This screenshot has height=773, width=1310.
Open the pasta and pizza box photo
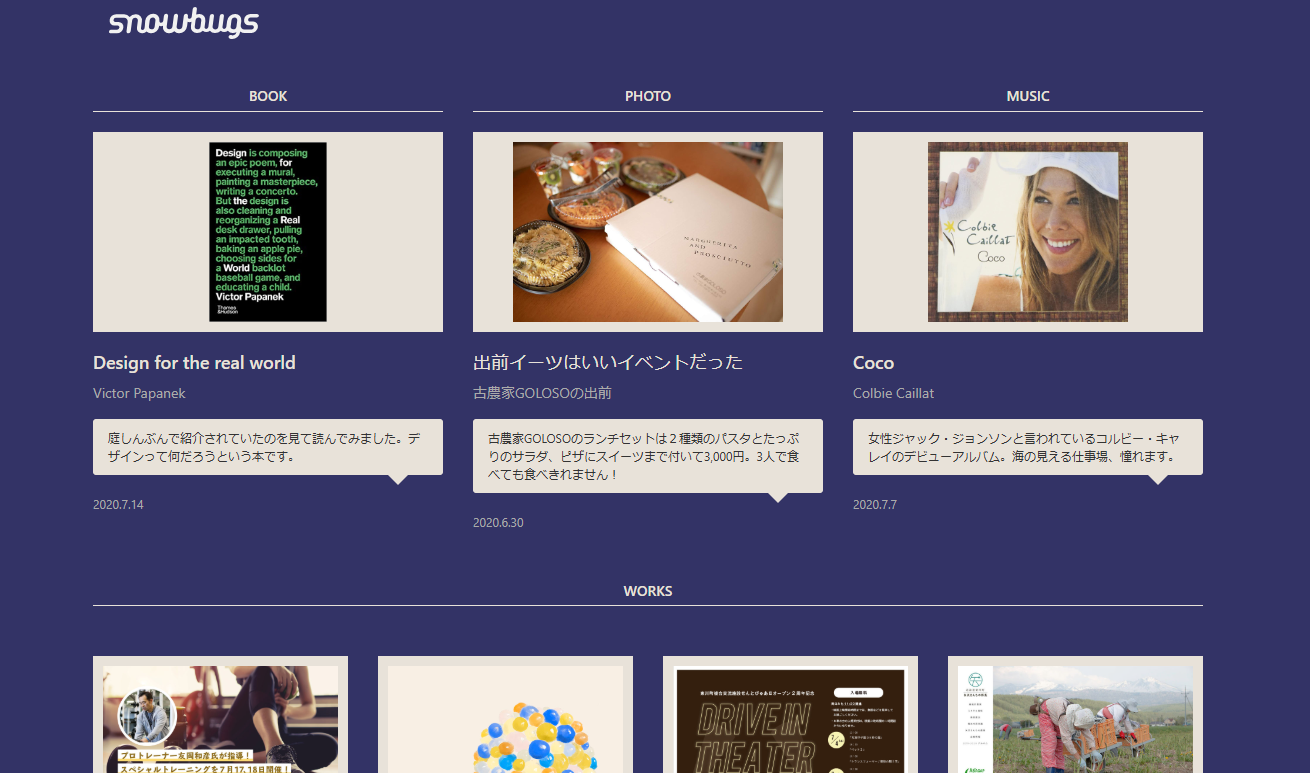[x=648, y=232]
